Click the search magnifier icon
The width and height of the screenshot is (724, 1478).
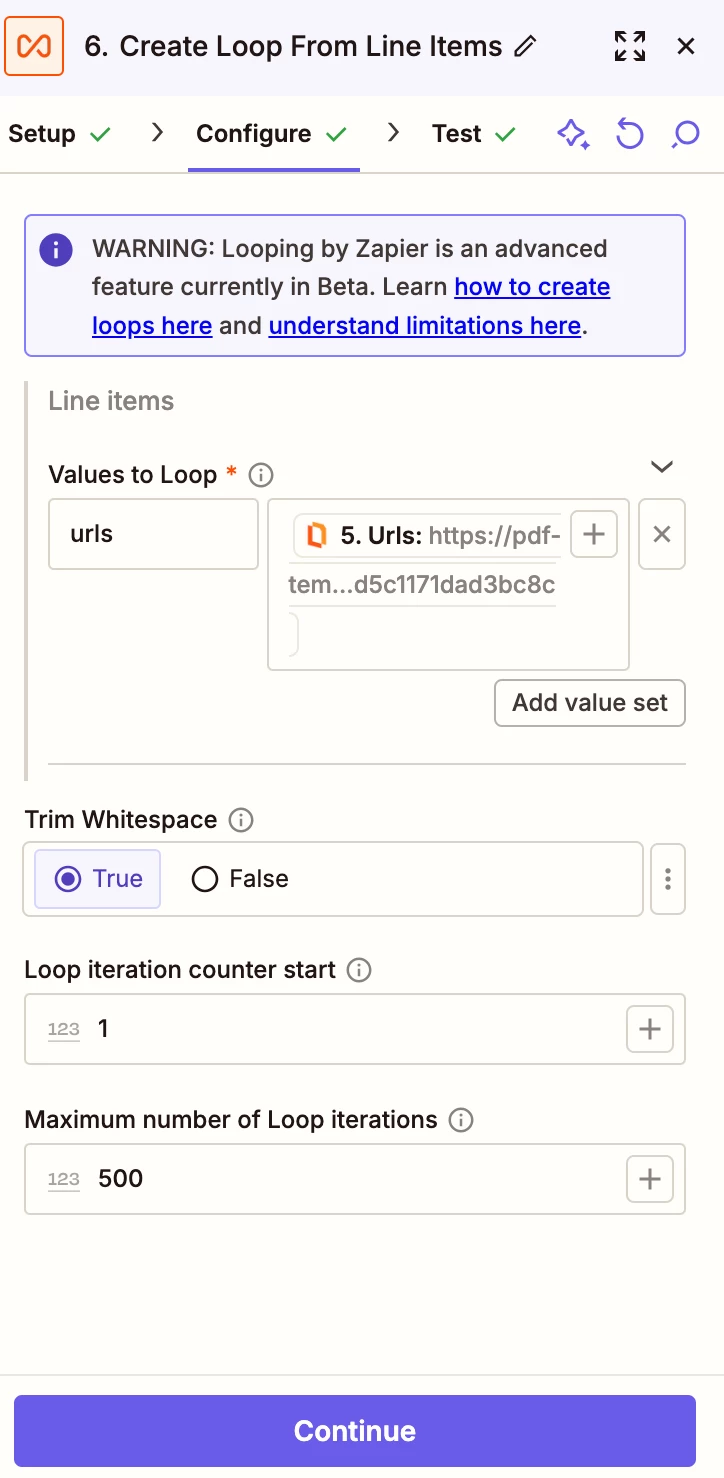click(x=685, y=134)
